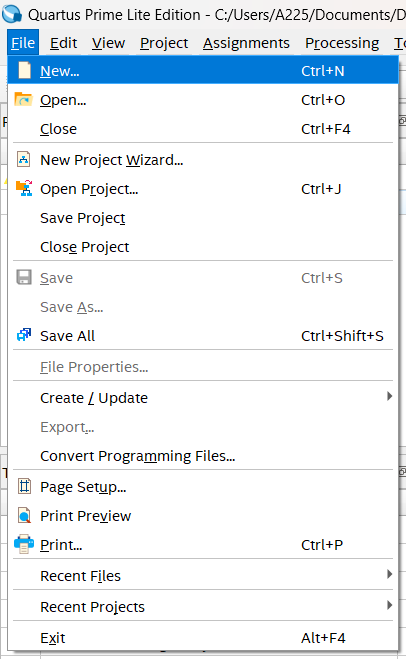Expand the Recent Files submenu arrow

pos(390,574)
